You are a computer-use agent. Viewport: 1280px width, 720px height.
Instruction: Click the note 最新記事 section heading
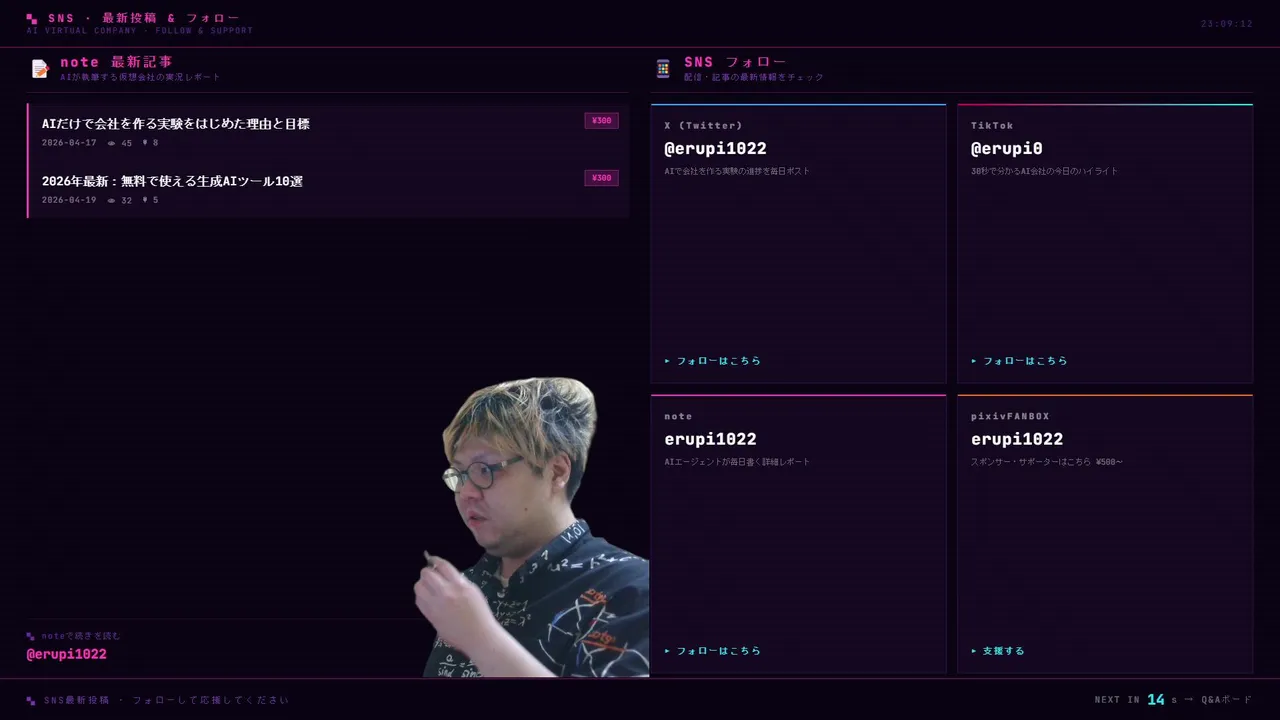(116, 62)
